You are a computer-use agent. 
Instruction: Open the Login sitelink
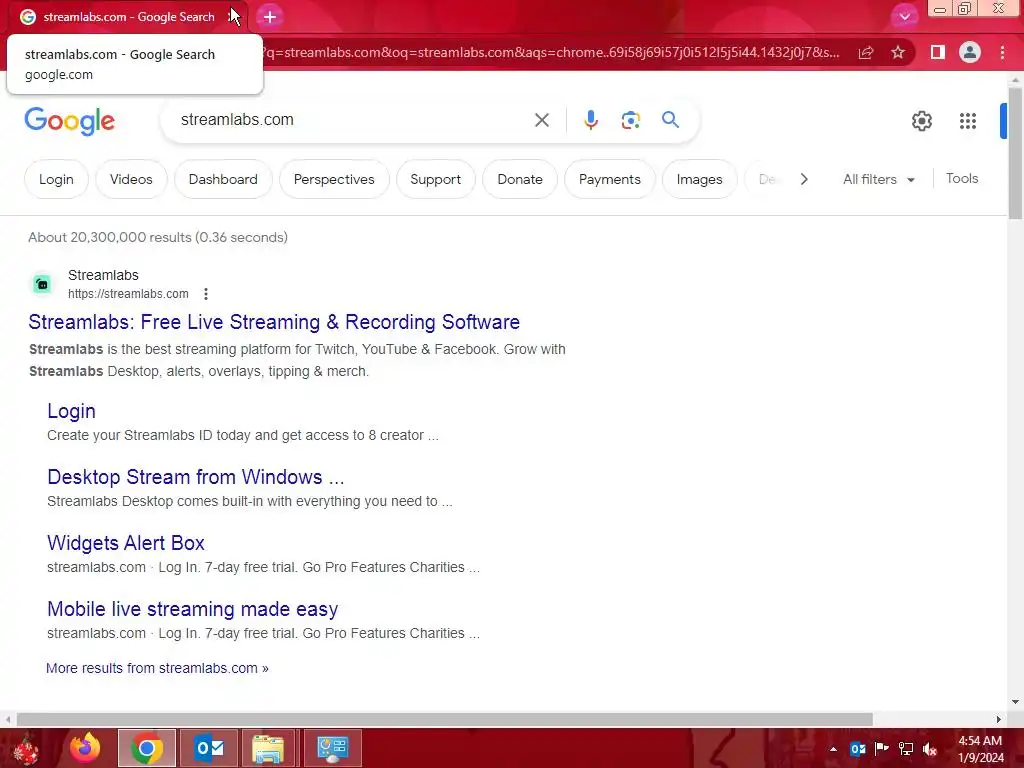[x=71, y=411]
